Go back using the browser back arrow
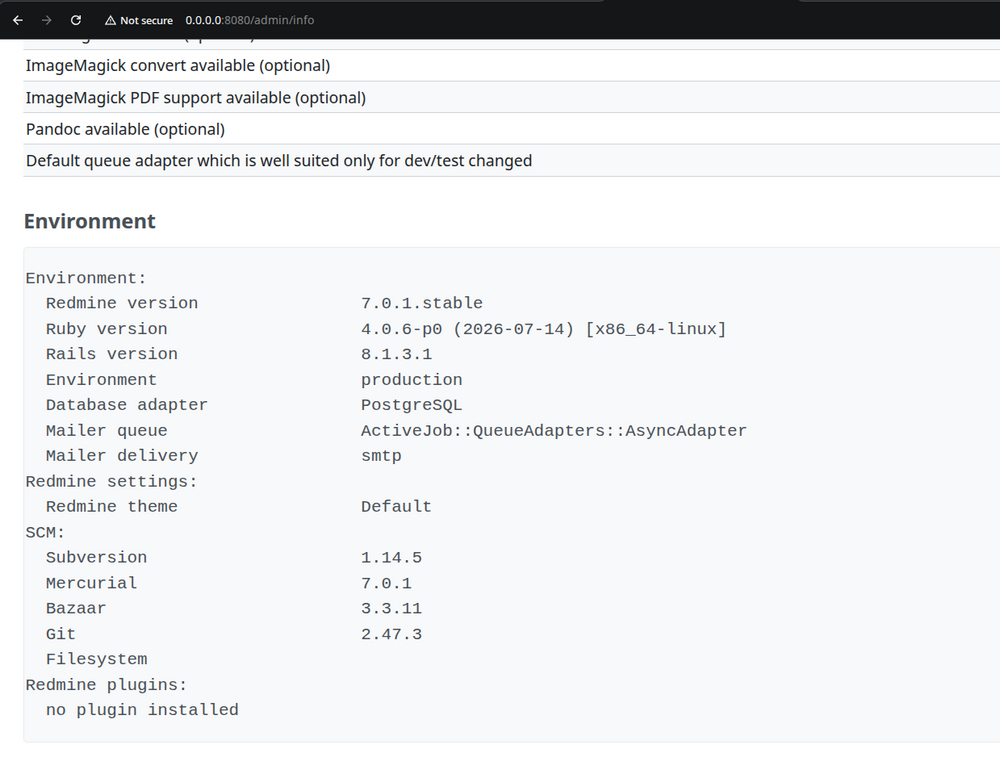The height and width of the screenshot is (774, 1000). click(x=18, y=20)
